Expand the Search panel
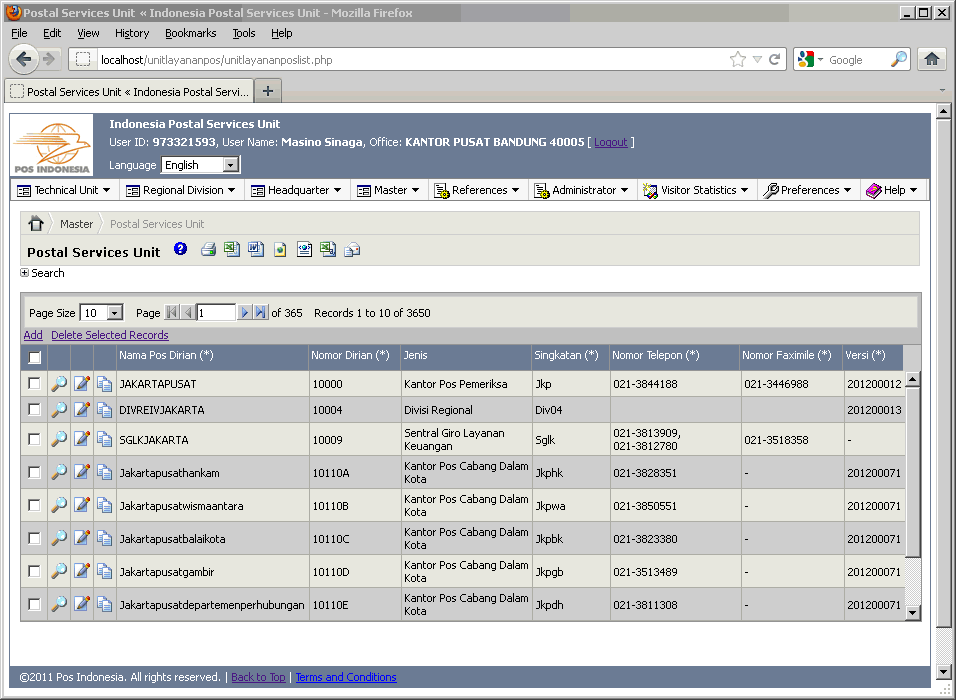The height and width of the screenshot is (700, 956). [x=25, y=273]
